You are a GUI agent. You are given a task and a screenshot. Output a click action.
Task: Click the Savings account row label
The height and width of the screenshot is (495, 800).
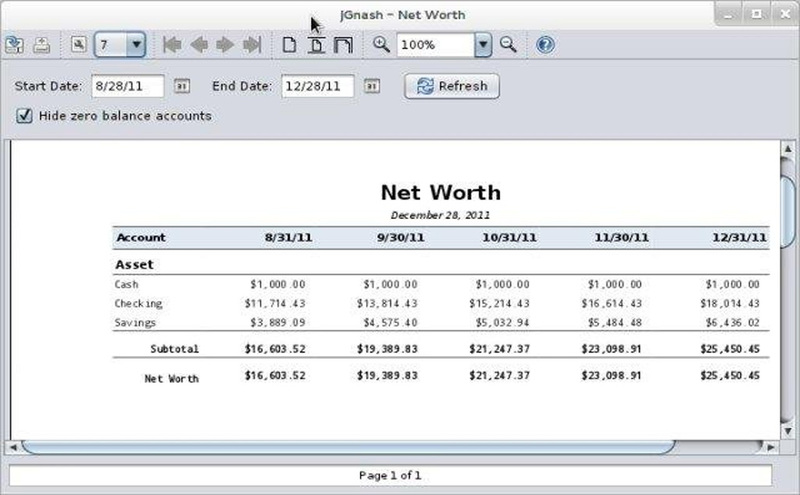[x=135, y=323]
